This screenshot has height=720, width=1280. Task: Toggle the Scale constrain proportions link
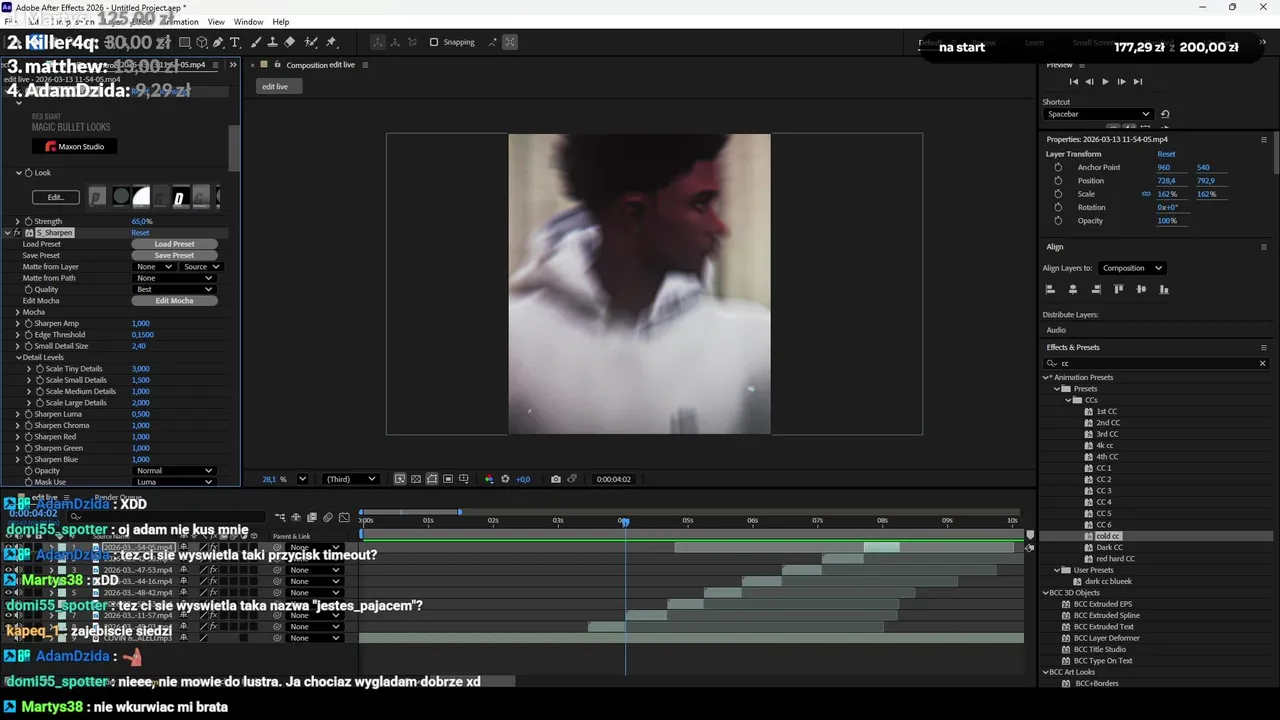pyautogui.click(x=1146, y=194)
